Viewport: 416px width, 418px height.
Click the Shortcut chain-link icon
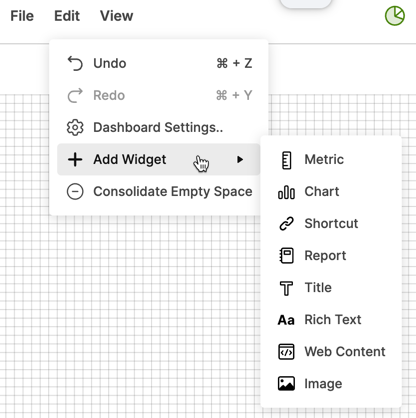(x=286, y=224)
